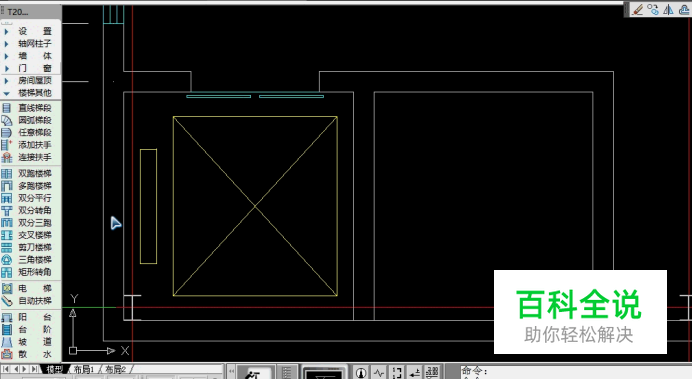Open the 电梯 elevator tool
This screenshot has width=692, height=379.
pos(27,289)
